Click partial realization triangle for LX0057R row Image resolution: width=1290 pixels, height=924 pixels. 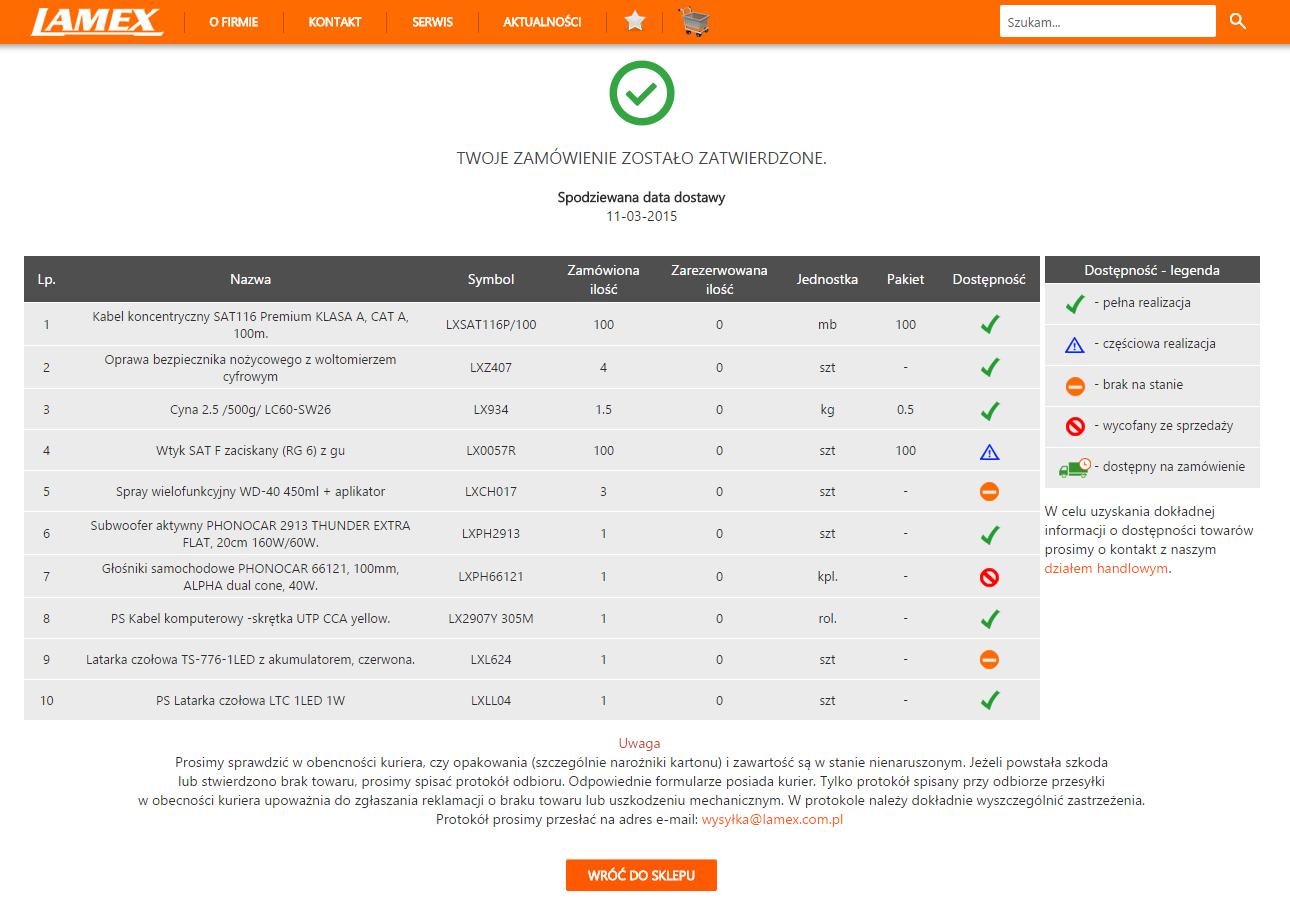pyautogui.click(x=989, y=452)
